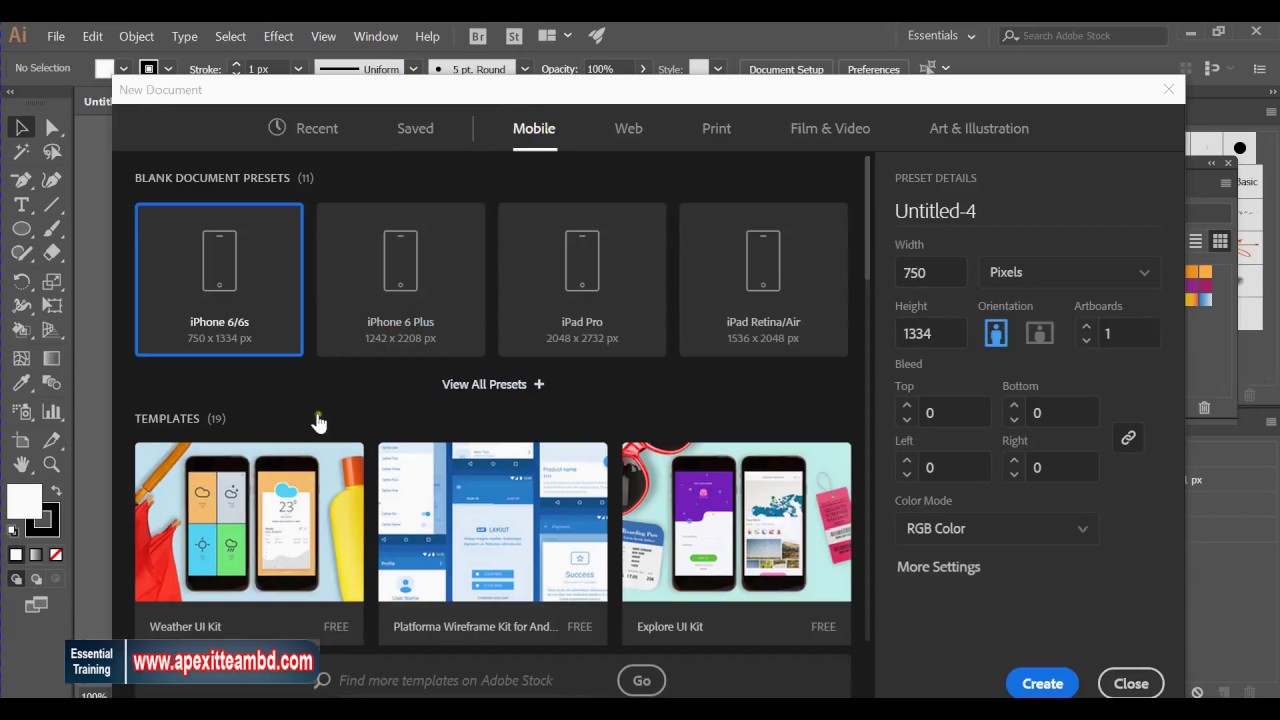Select the Lasso tool

pos(52,153)
